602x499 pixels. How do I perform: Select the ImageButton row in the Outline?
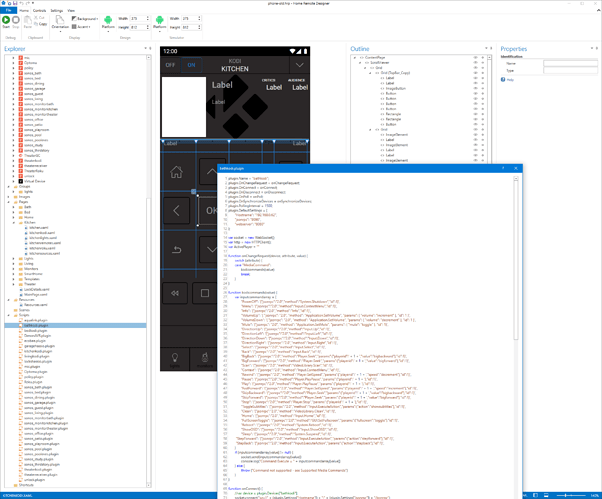point(395,88)
